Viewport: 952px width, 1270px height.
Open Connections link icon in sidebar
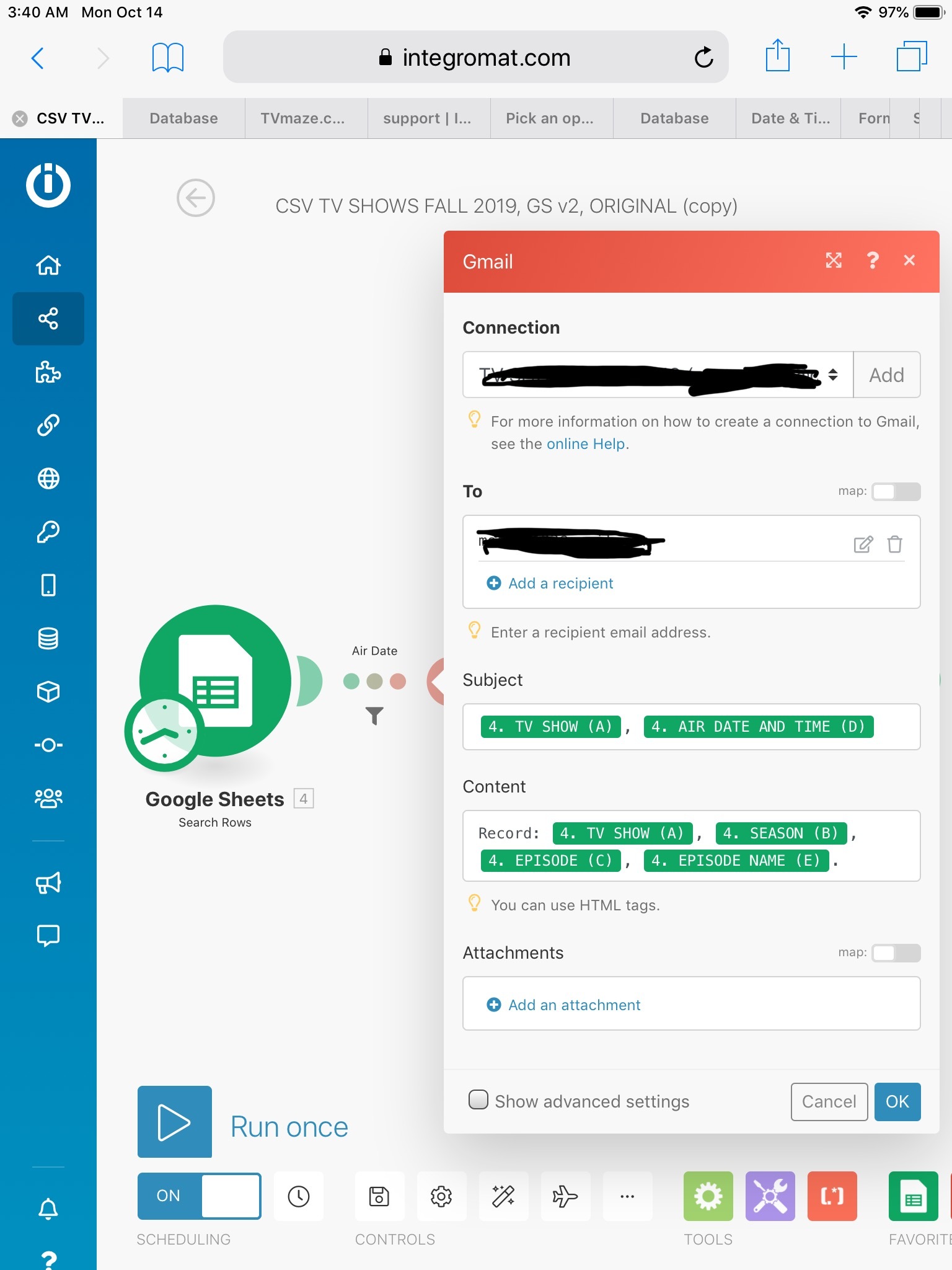point(48,425)
